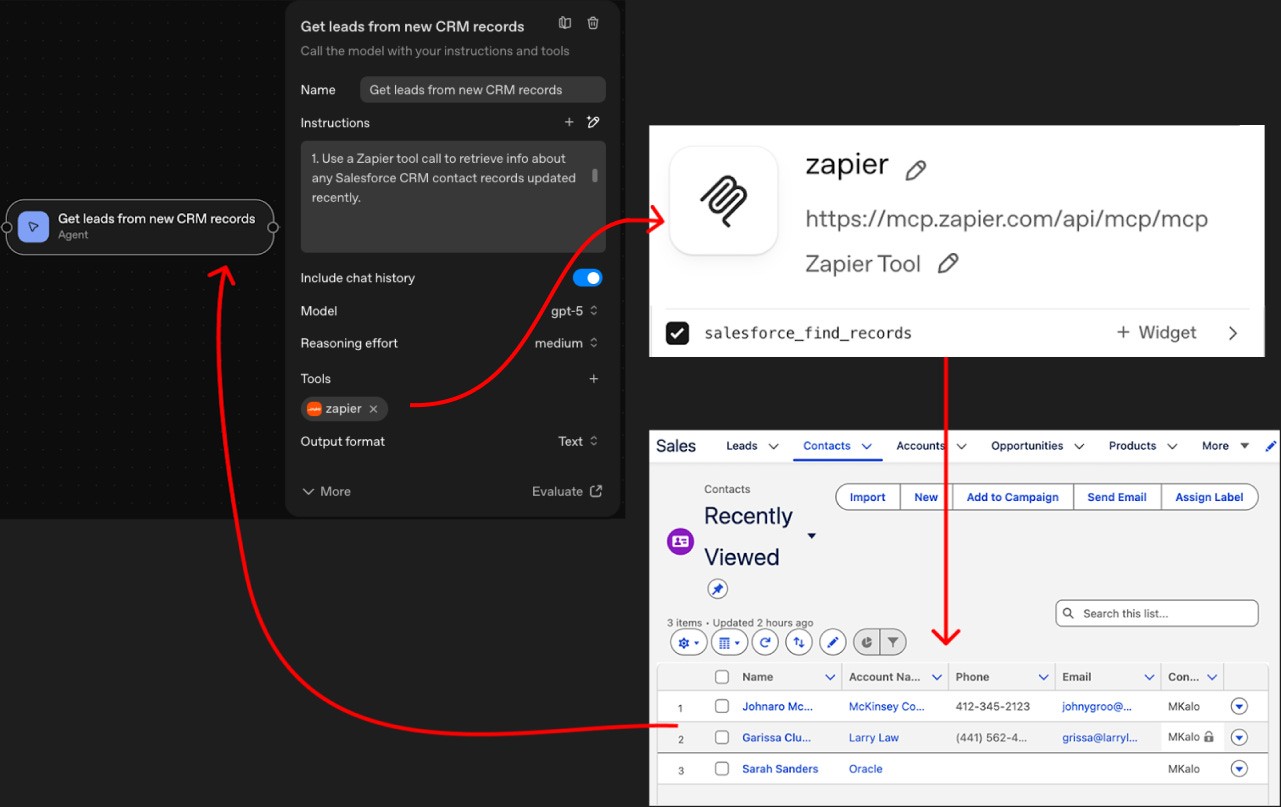Open the More navigation menu

(x=1225, y=446)
